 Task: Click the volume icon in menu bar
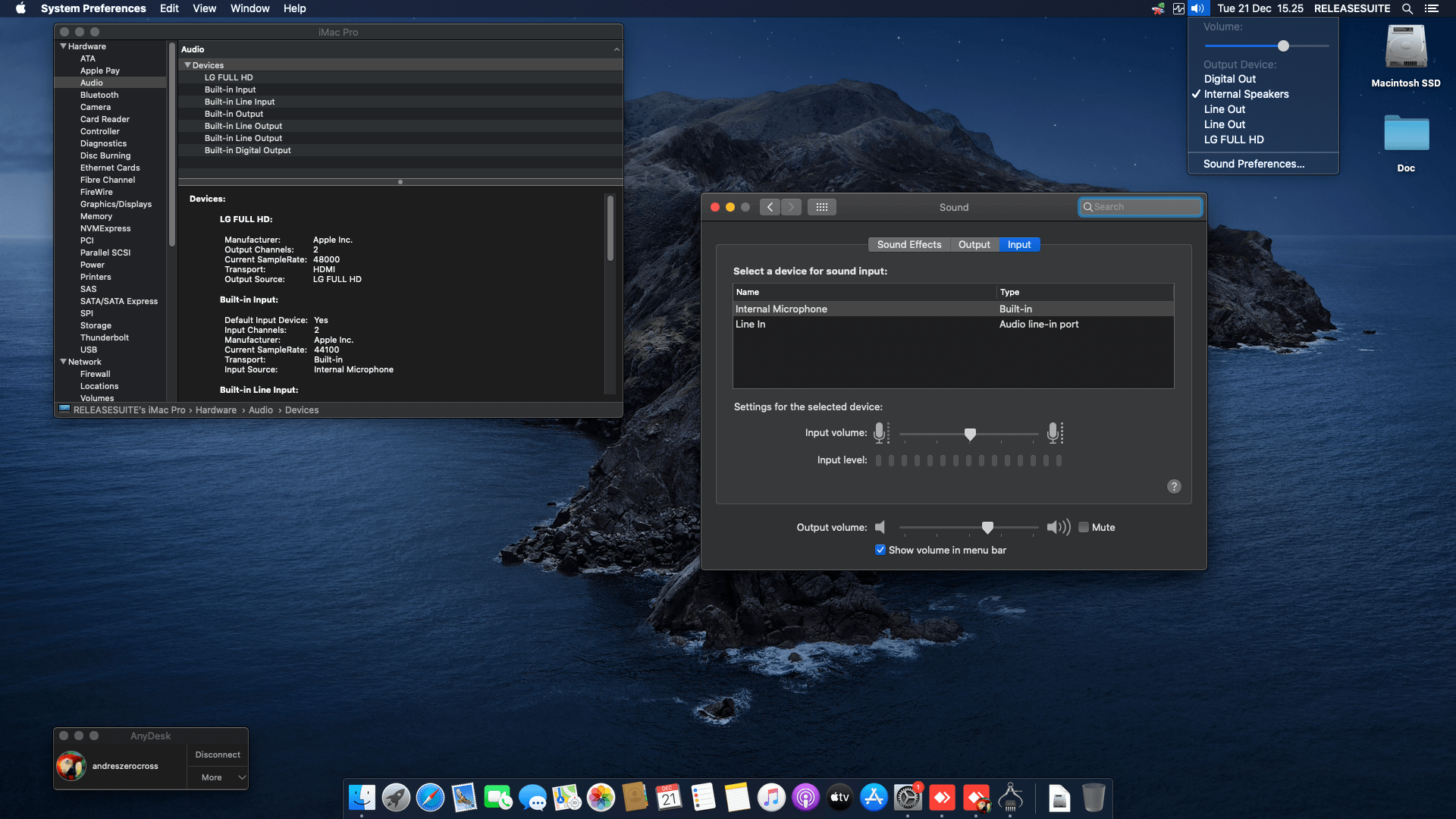click(x=1197, y=8)
